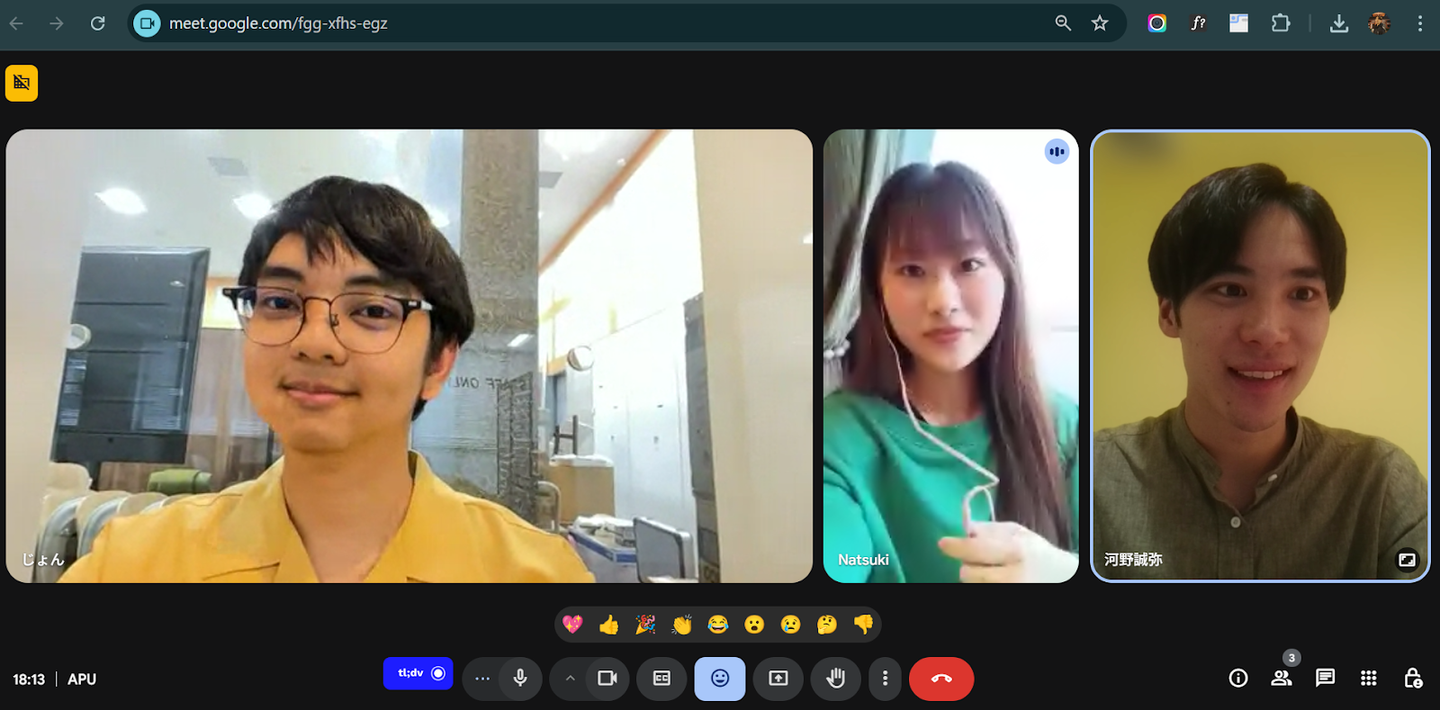Select Natsuki video tile

(x=951, y=356)
